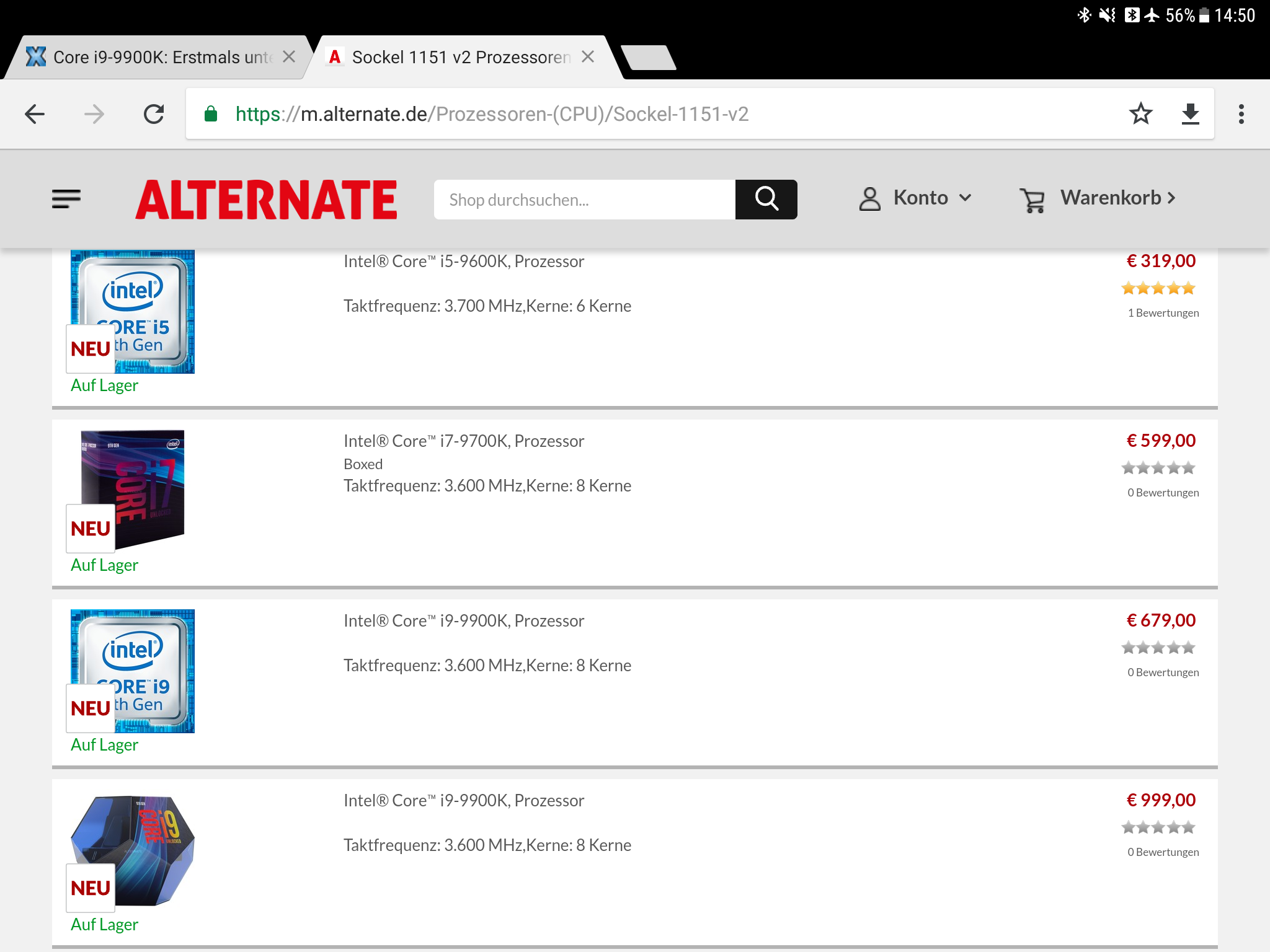Click the € 319,00 price
This screenshot has height=952, width=1270.
coord(1161,261)
